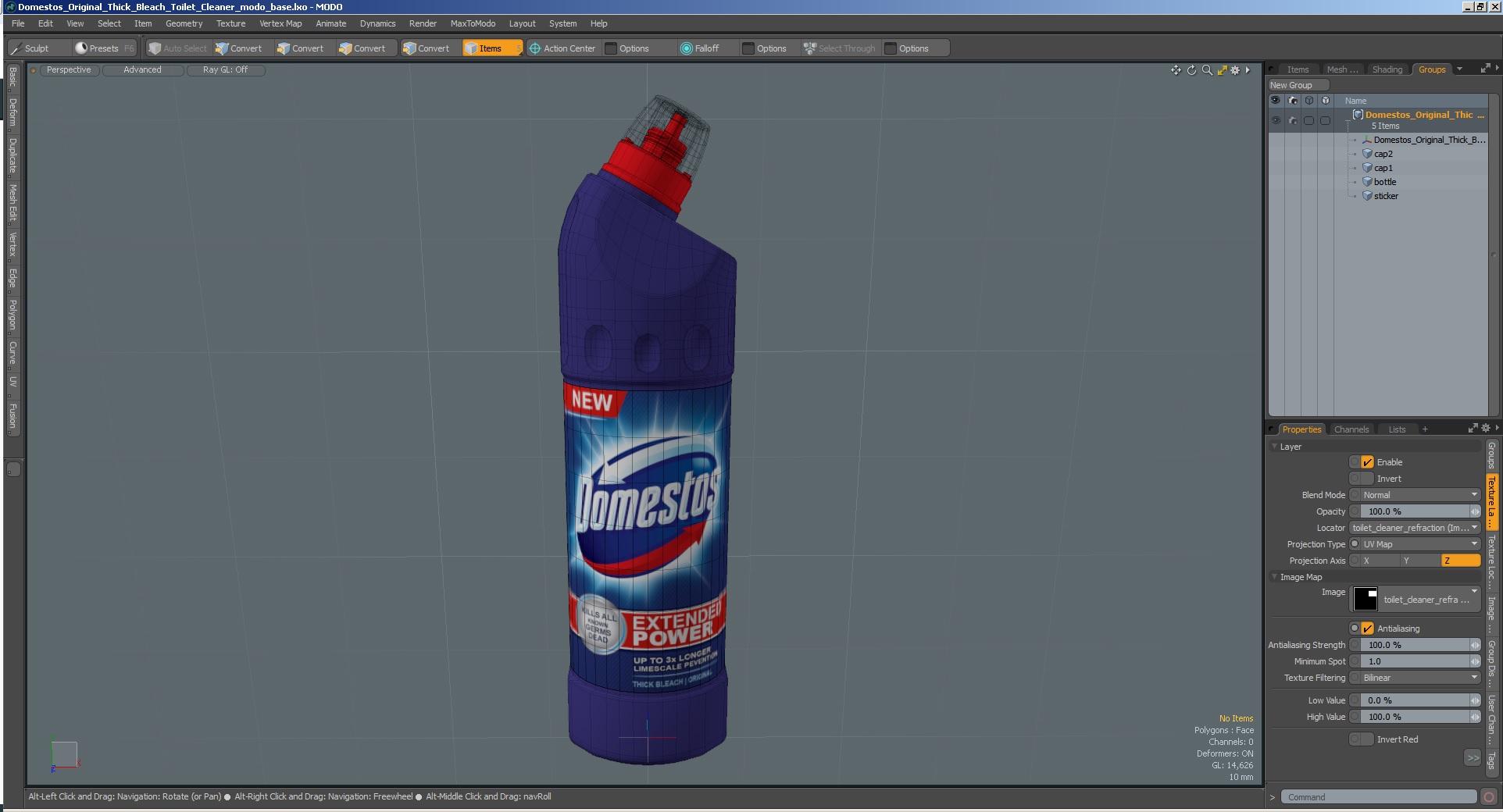Viewport: 1503px width, 812px height.
Task: Open the Groups tab dropdown arrow
Action: click(x=1459, y=69)
